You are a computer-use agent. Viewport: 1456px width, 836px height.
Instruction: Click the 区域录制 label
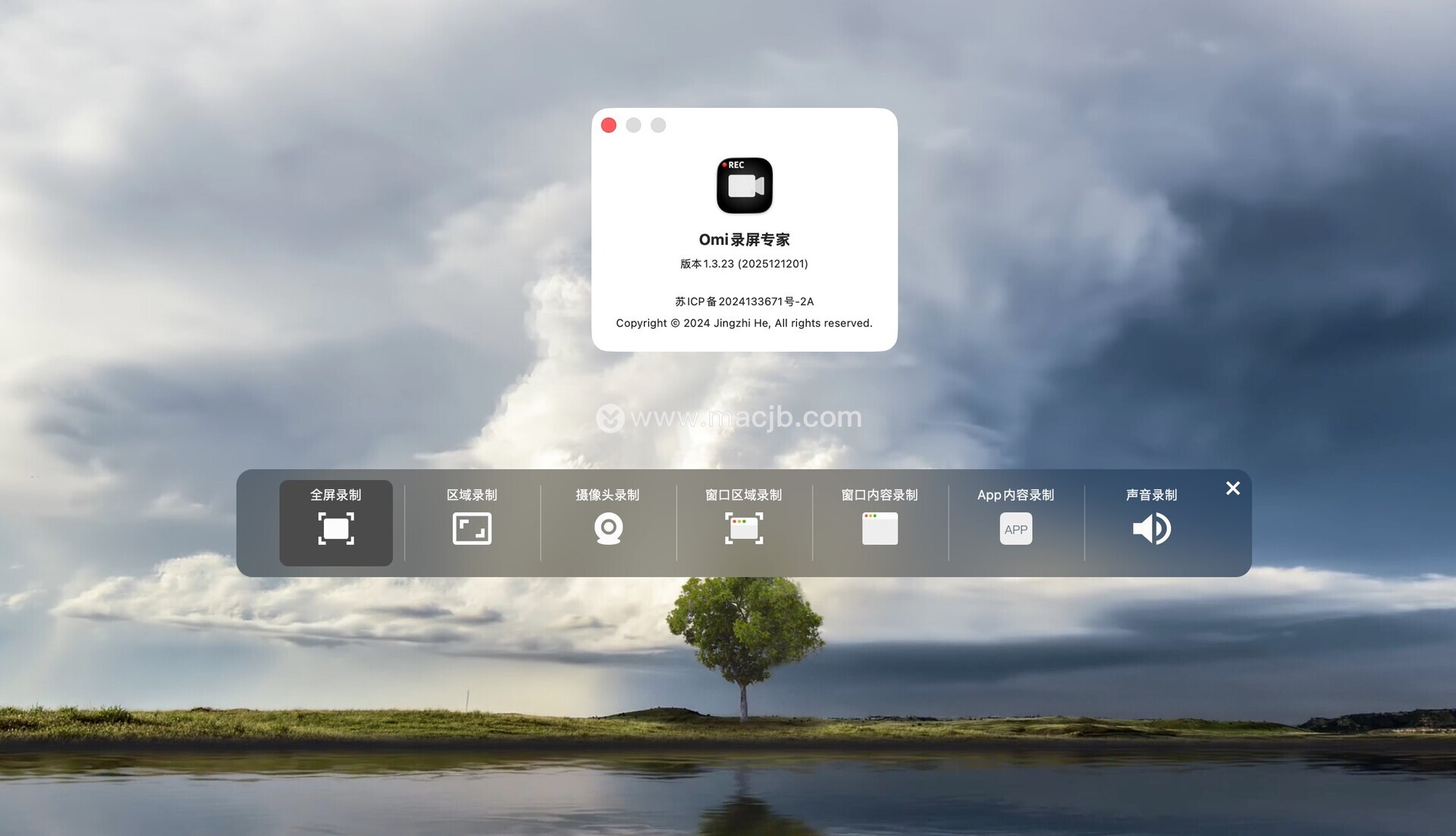[x=472, y=495]
